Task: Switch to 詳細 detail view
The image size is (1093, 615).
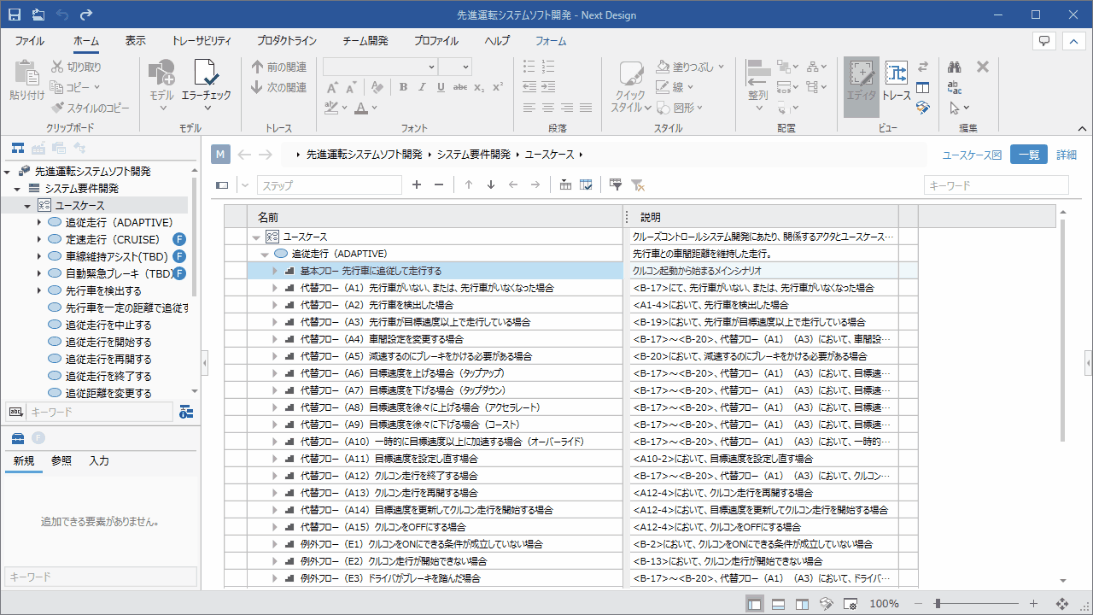Action: (1067, 155)
